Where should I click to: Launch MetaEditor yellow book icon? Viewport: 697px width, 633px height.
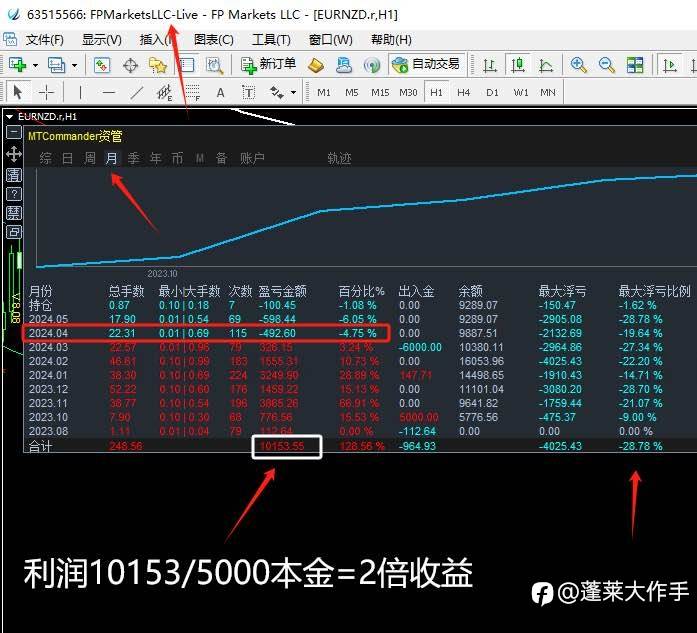316,65
